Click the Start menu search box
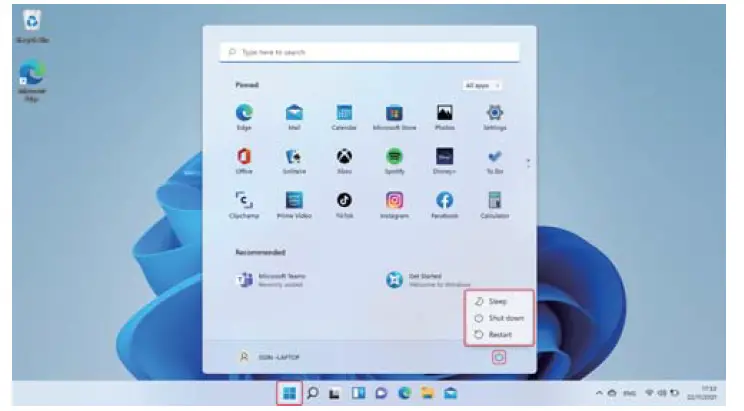Viewport: 744px width, 411px height. pos(370,52)
